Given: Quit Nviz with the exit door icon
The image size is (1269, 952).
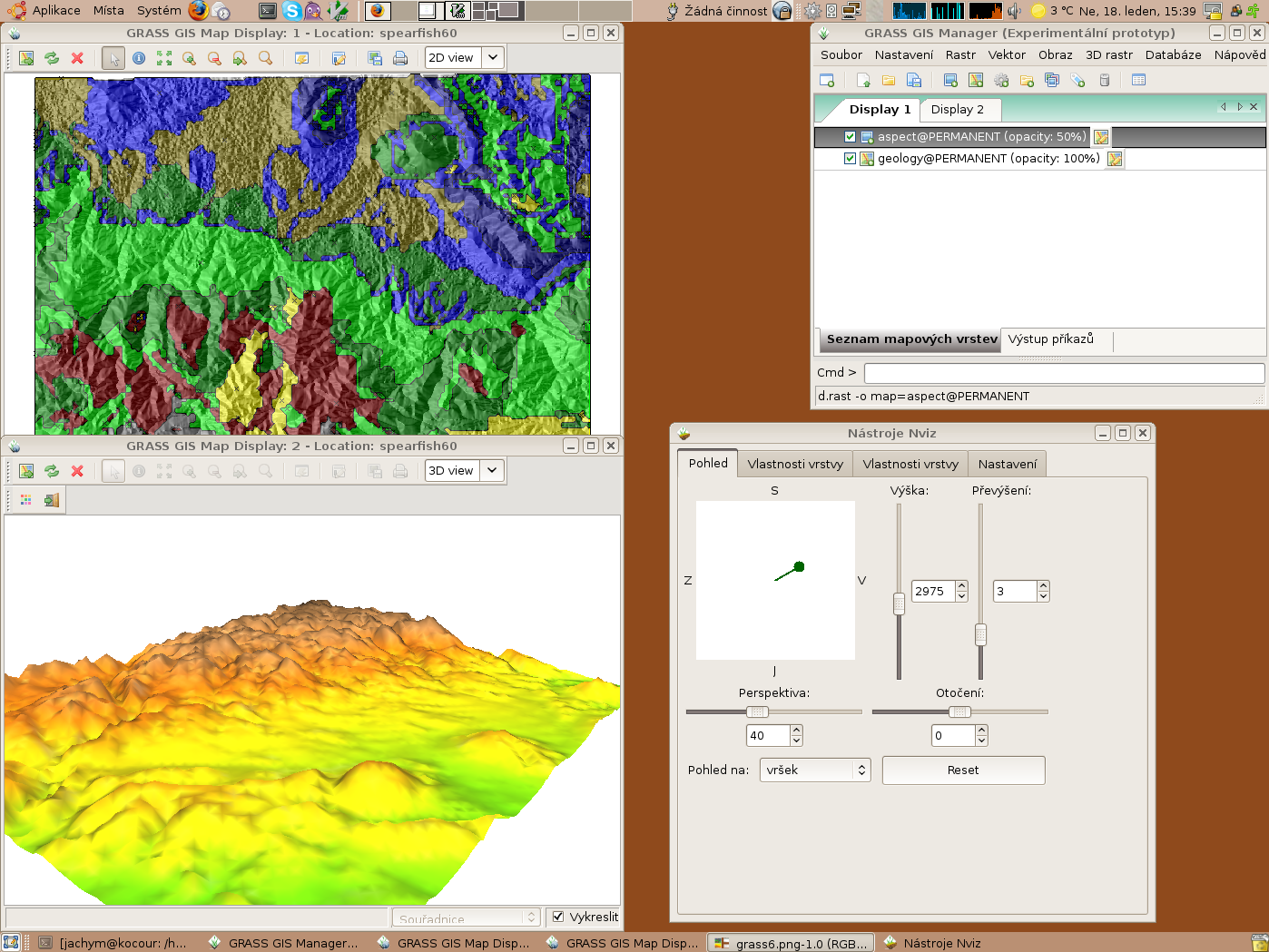Looking at the screenshot, I should point(52,500).
